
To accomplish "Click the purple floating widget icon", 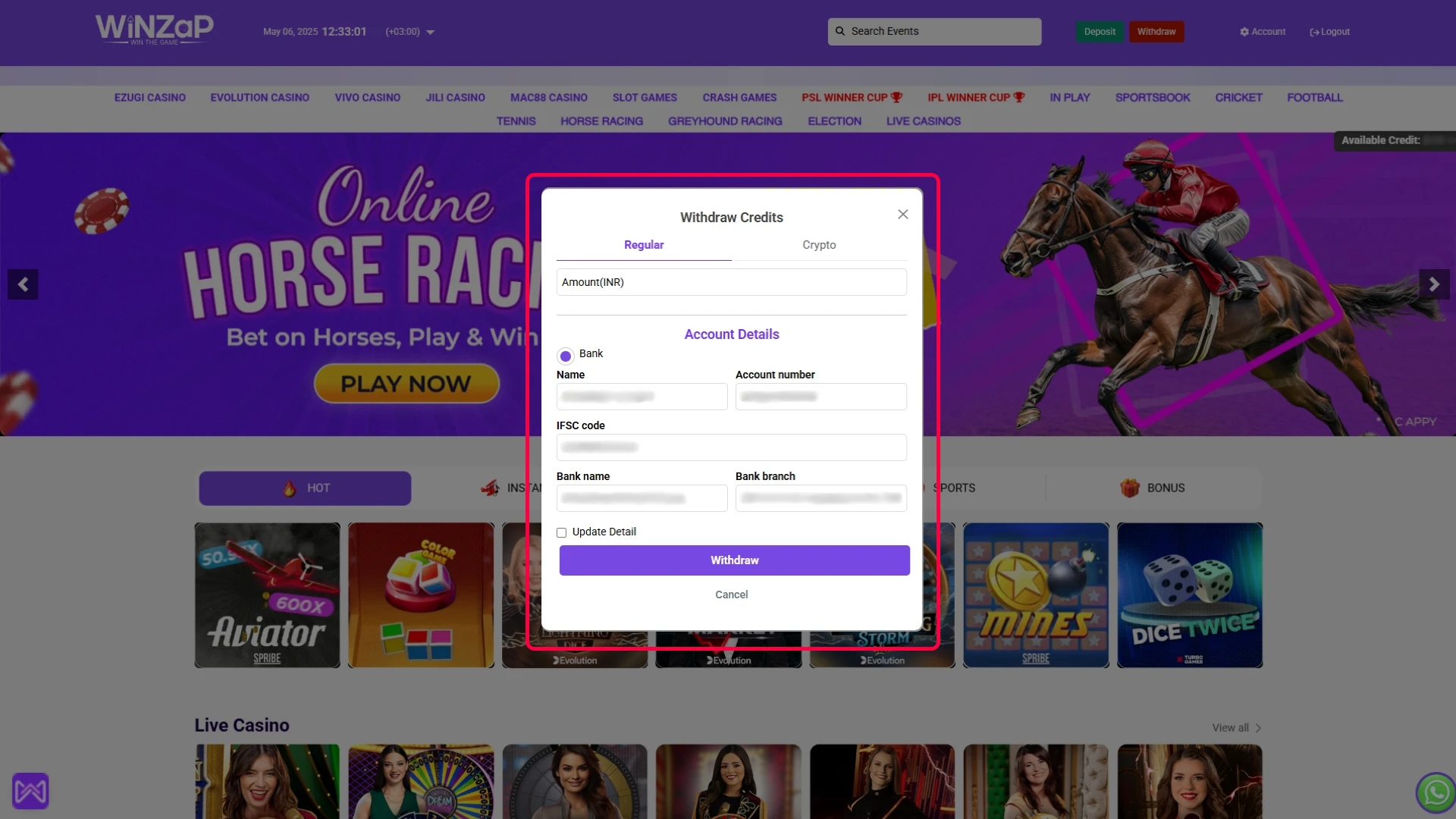I will [x=30, y=791].
